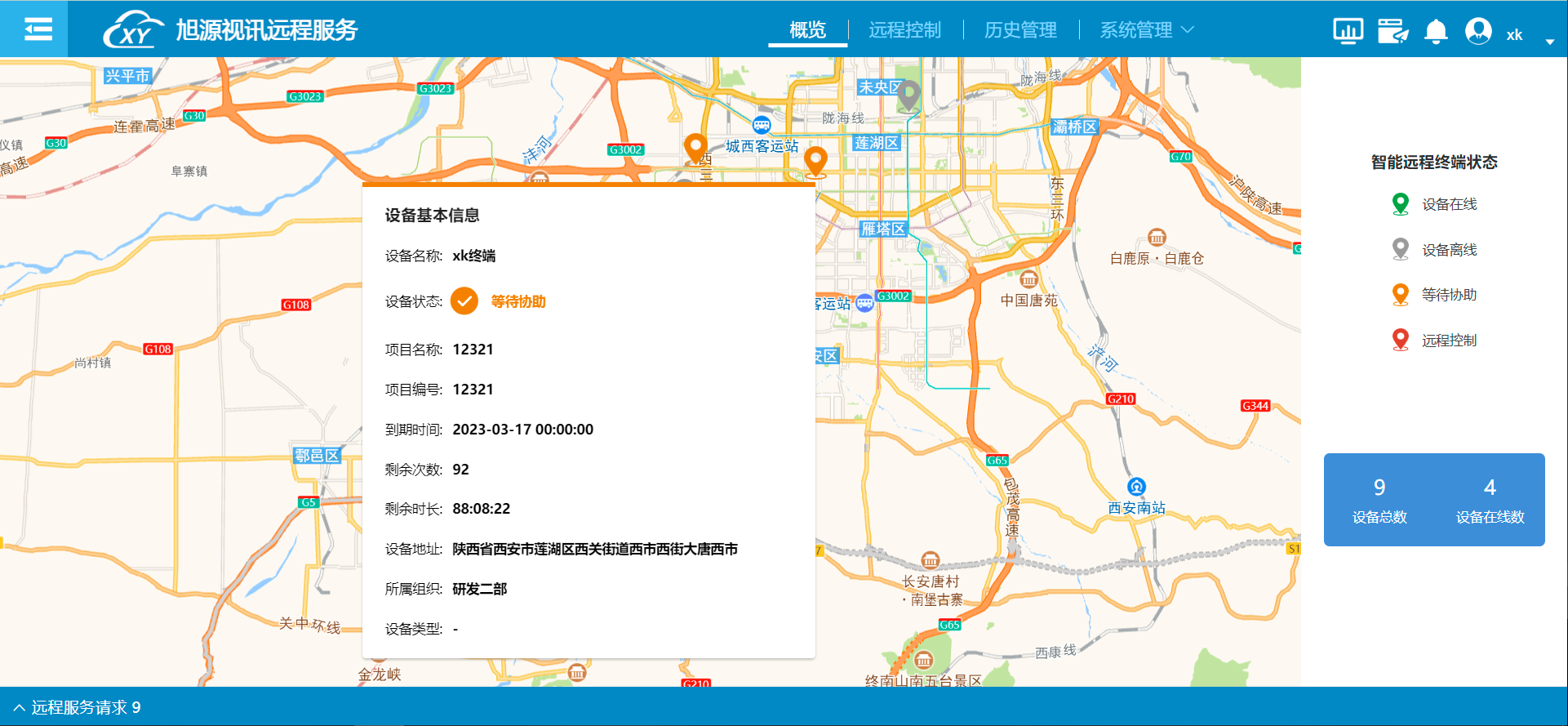Image resolution: width=1568 pixels, height=726 pixels.
Task: Click the user avatar icon
Action: 1478,31
